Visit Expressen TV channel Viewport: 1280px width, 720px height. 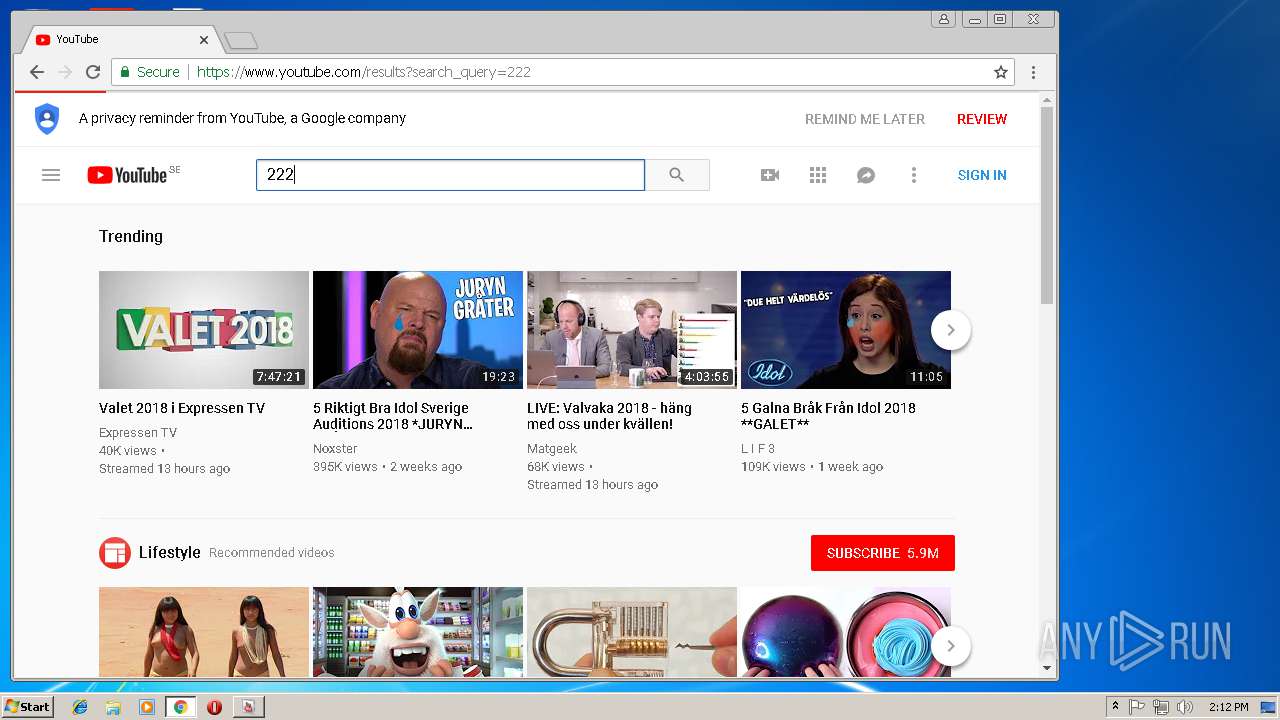138,433
